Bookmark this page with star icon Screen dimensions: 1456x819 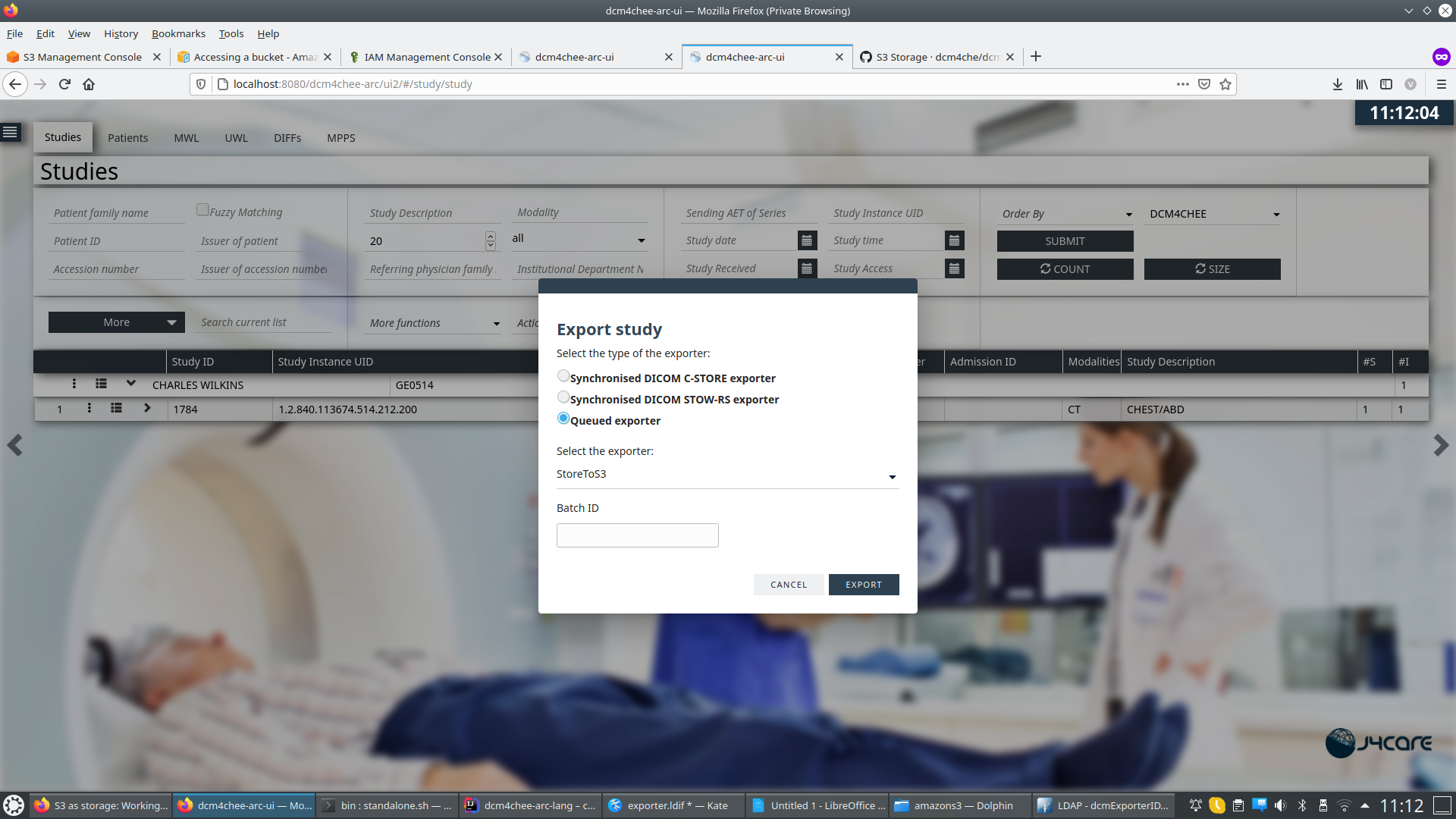(1225, 84)
